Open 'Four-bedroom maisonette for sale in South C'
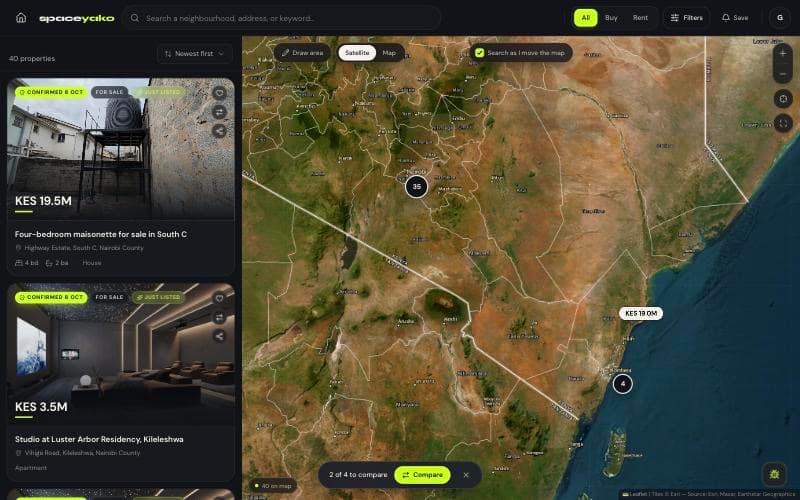The image size is (800, 500). pos(101,234)
